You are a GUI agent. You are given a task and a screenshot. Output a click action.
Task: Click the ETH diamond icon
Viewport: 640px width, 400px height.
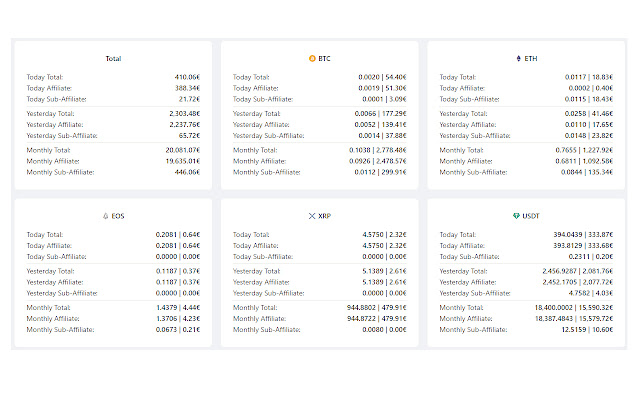[x=519, y=58]
